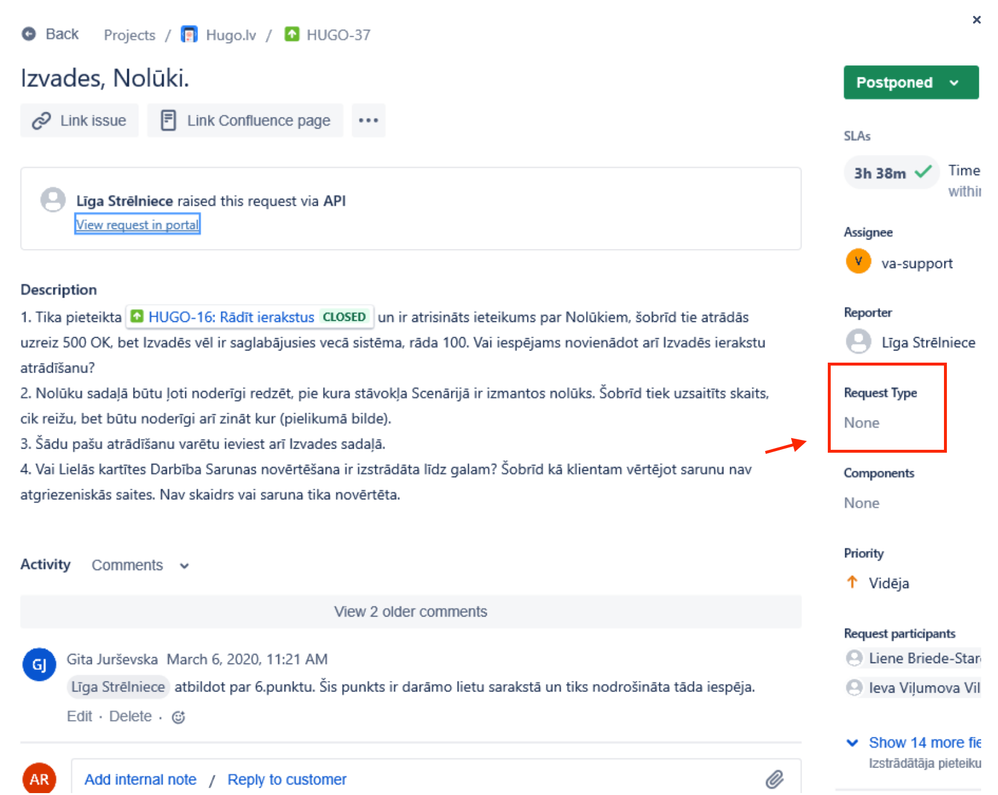This screenshot has width=998, height=795.
Task: Click the Līga Strēlniece mention in comment
Action: pos(118,687)
